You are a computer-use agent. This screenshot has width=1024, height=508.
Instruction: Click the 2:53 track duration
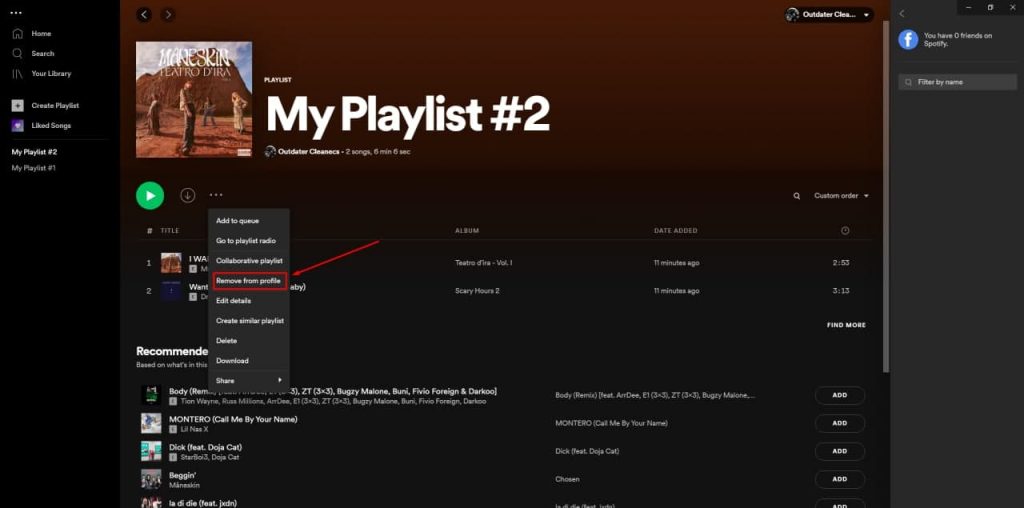pos(840,263)
